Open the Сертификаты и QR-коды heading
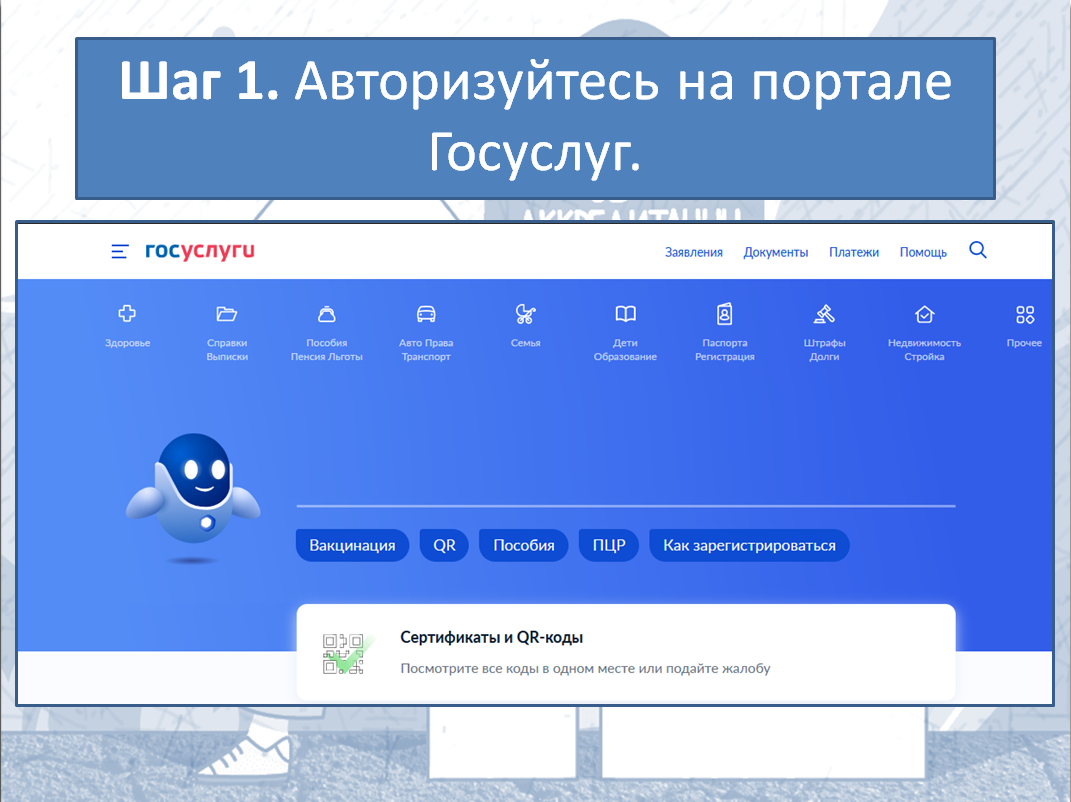The image size is (1071, 802). (491, 637)
